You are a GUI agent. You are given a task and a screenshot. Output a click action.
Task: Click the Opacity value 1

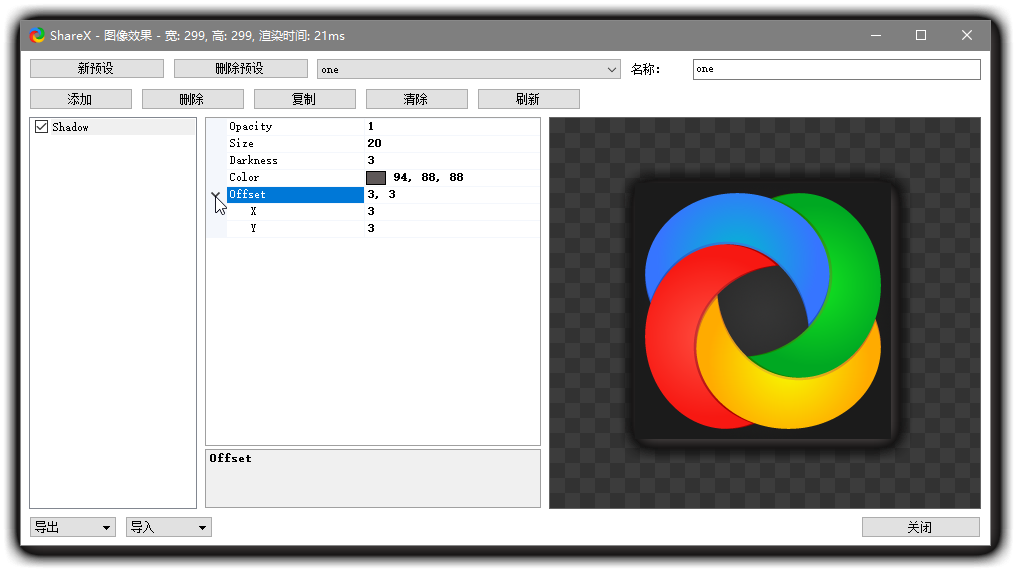click(371, 126)
